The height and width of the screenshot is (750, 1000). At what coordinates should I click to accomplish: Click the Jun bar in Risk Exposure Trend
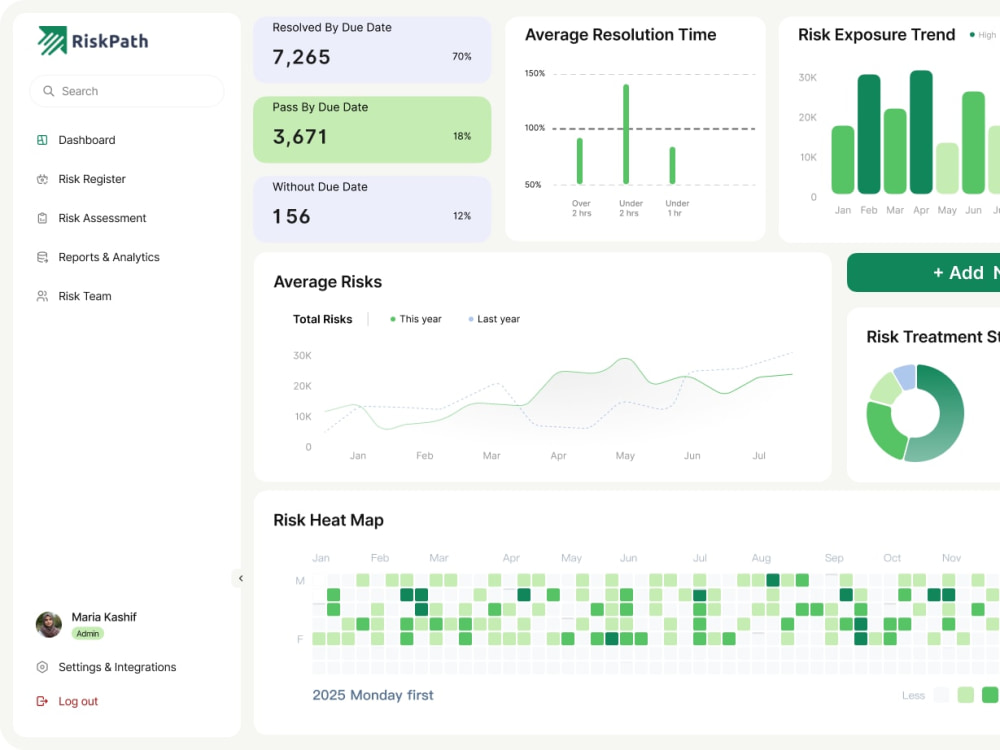coord(973,142)
